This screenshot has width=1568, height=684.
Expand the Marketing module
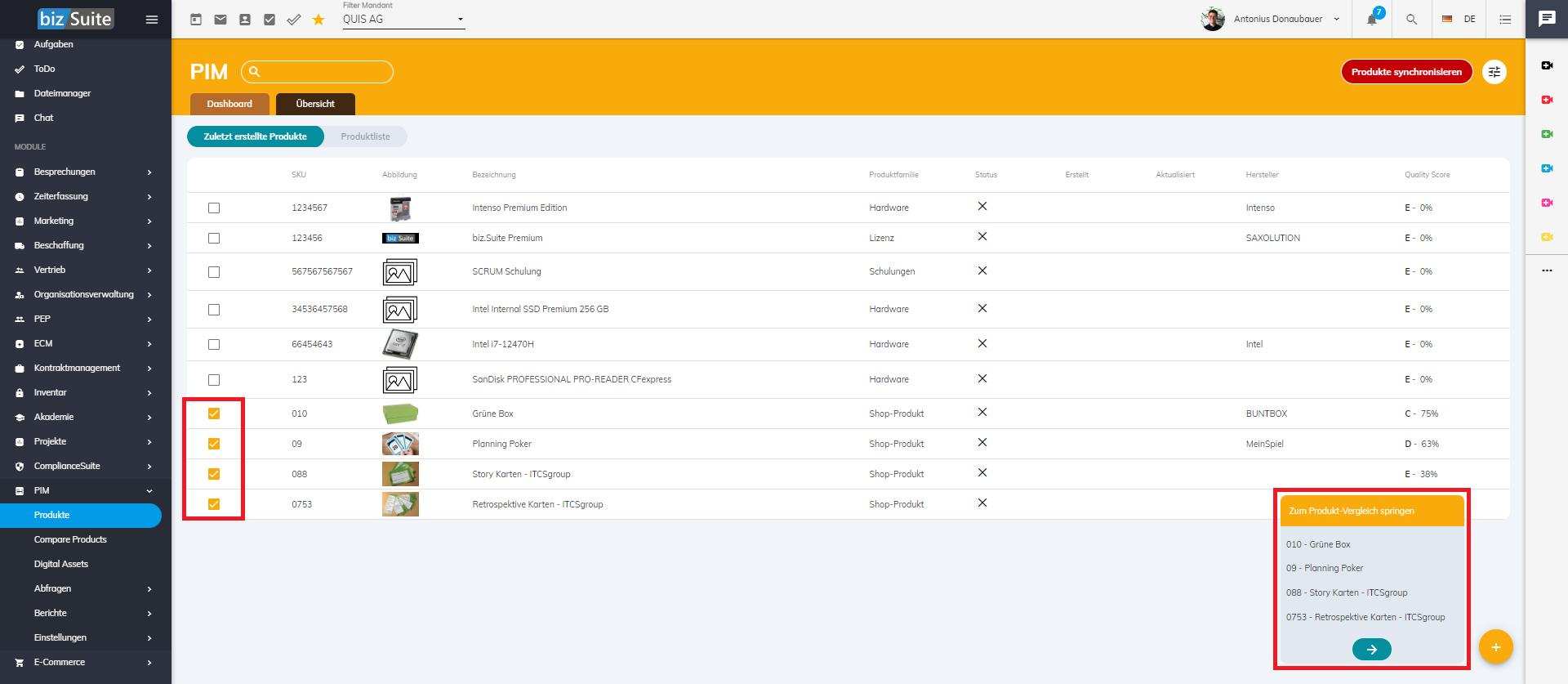(x=85, y=221)
